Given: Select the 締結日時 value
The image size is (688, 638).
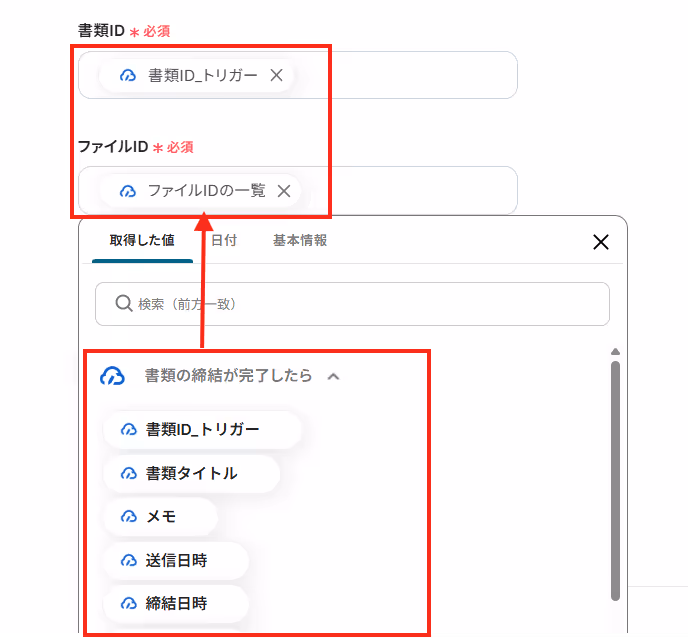Looking at the screenshot, I should pyautogui.click(x=176, y=603).
